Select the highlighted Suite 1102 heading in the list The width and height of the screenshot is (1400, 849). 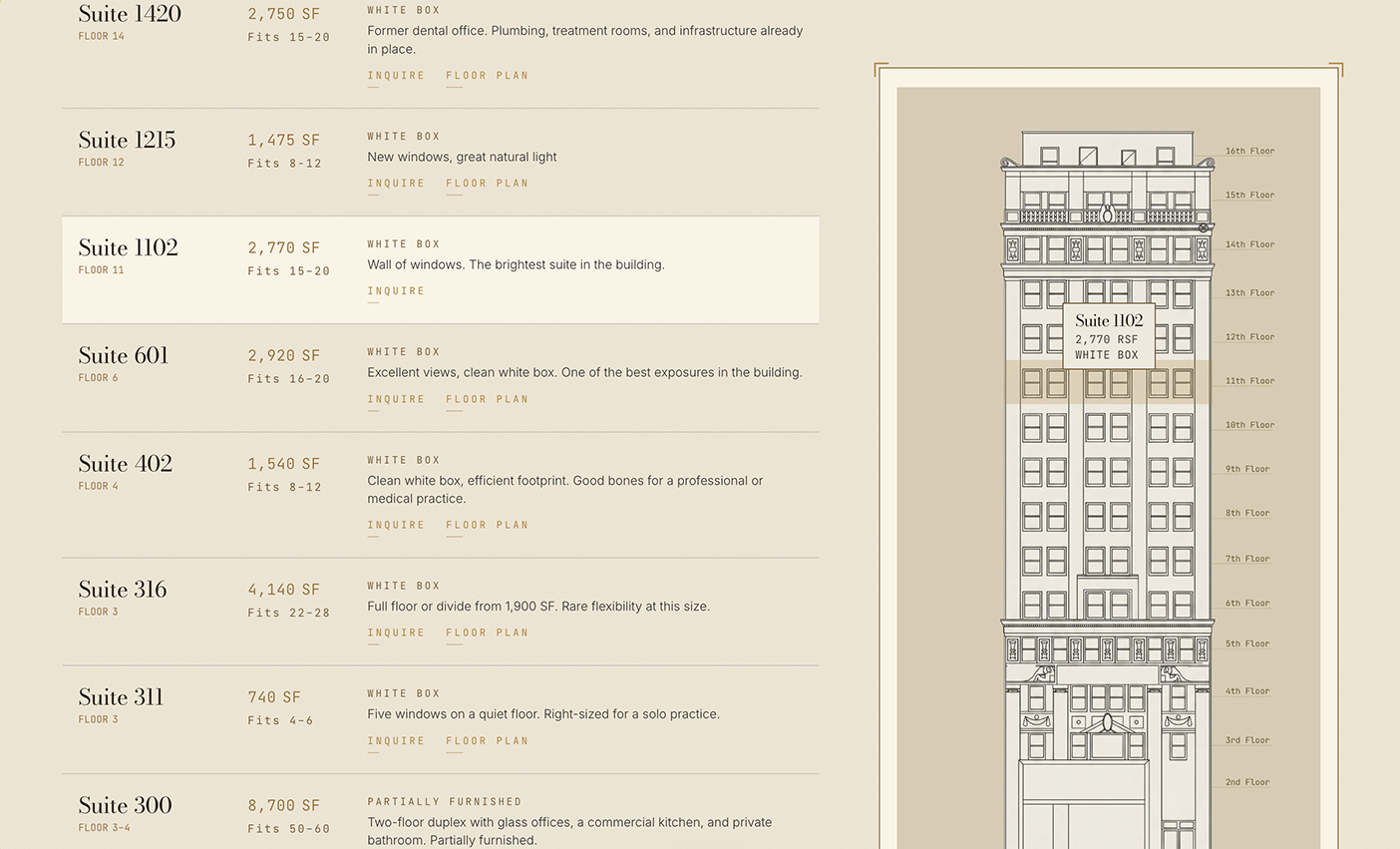click(x=128, y=247)
